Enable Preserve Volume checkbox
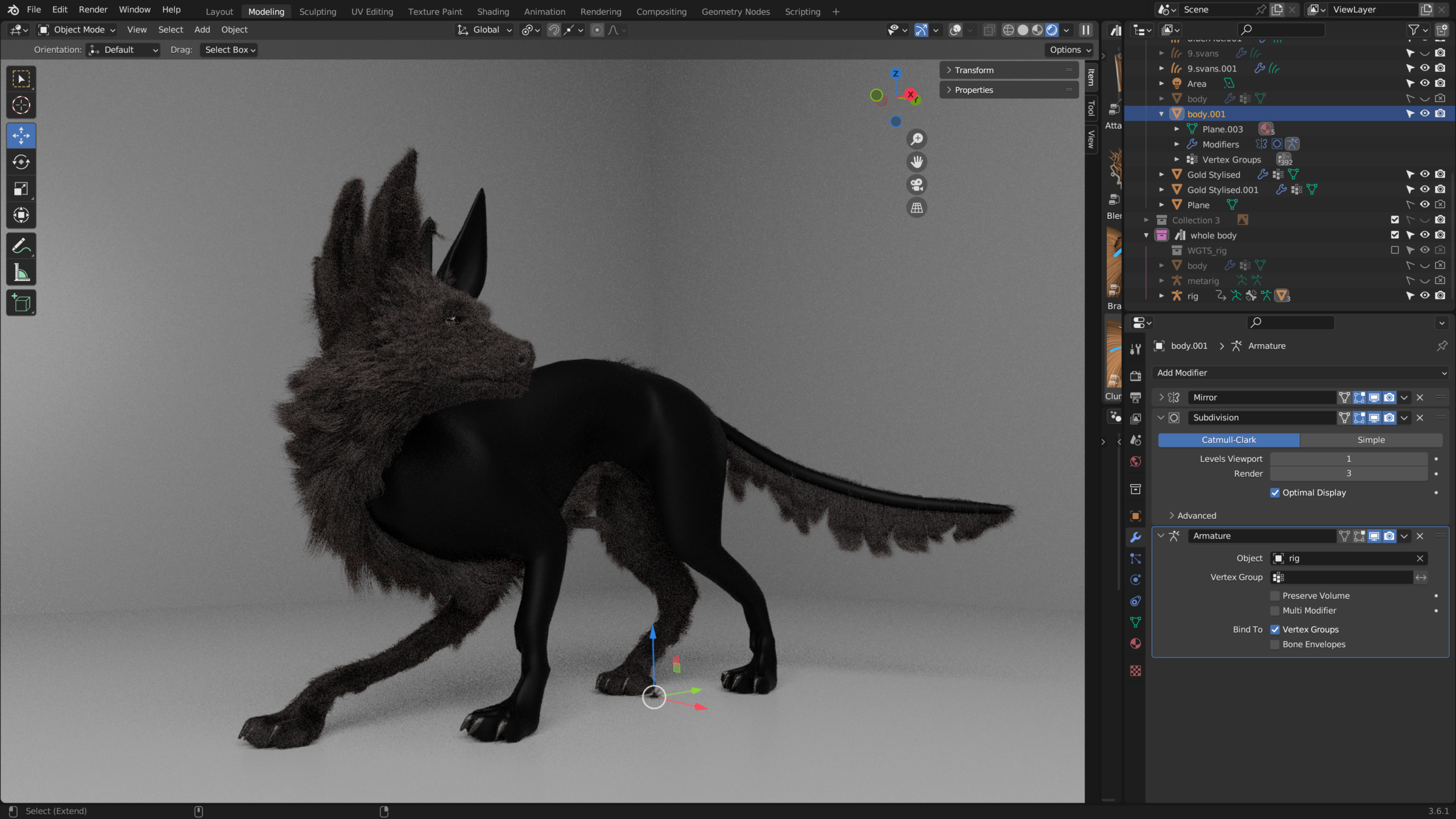 tap(1275, 595)
